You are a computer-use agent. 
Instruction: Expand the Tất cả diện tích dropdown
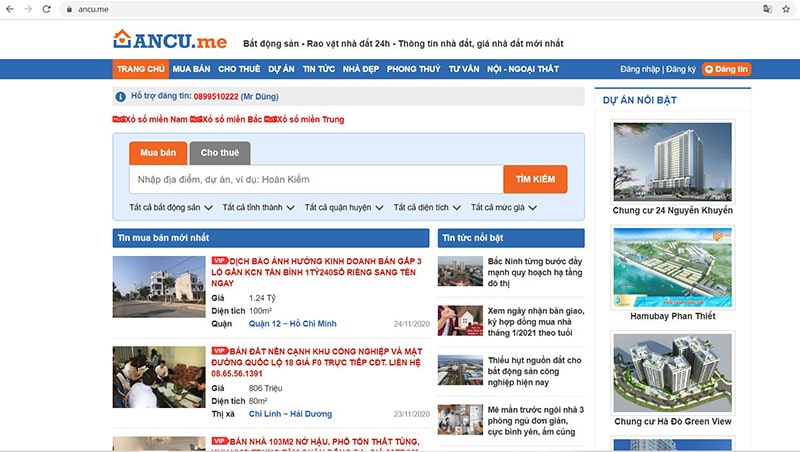pos(427,207)
